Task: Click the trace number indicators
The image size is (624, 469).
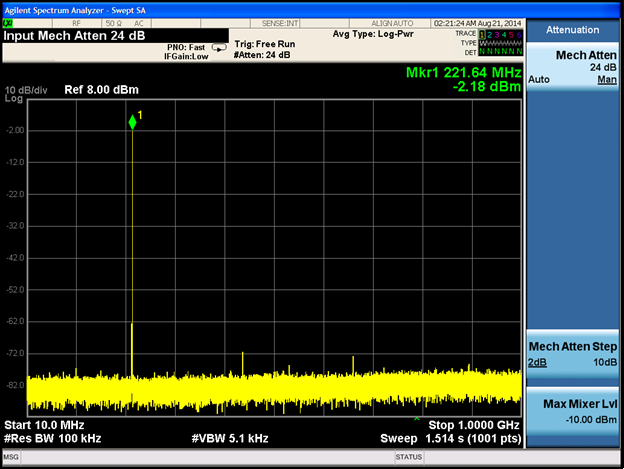Action: 499,34
